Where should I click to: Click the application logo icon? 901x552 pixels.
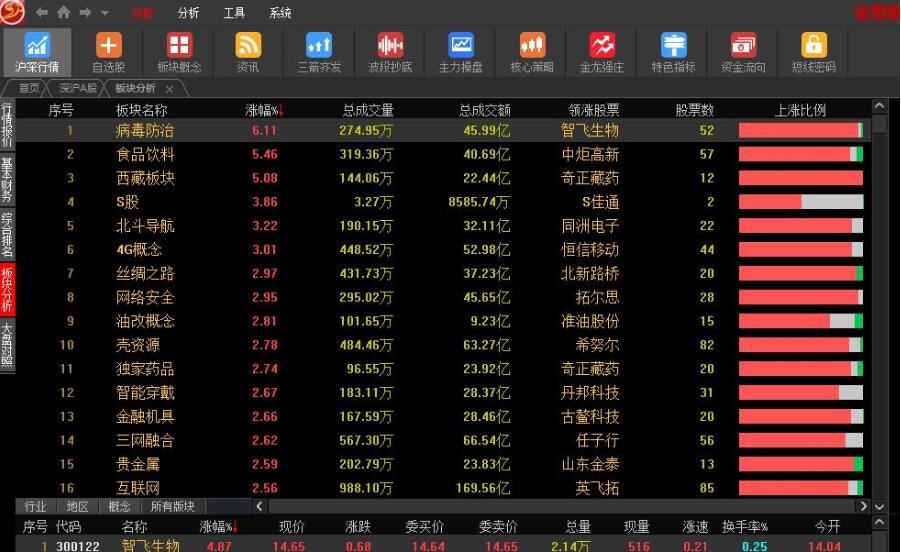click(x=13, y=12)
